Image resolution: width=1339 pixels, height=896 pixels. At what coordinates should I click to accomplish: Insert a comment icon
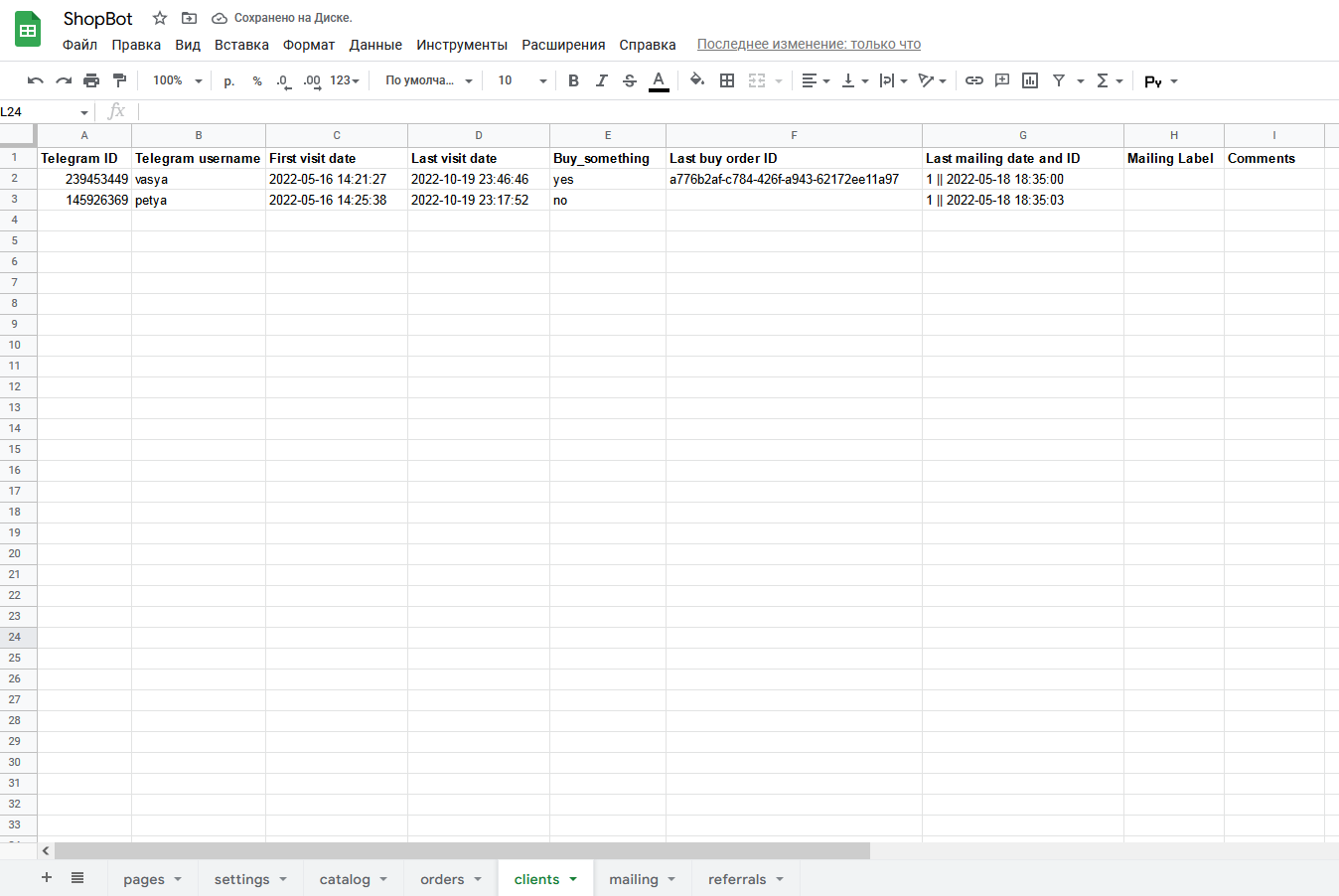pos(1002,80)
